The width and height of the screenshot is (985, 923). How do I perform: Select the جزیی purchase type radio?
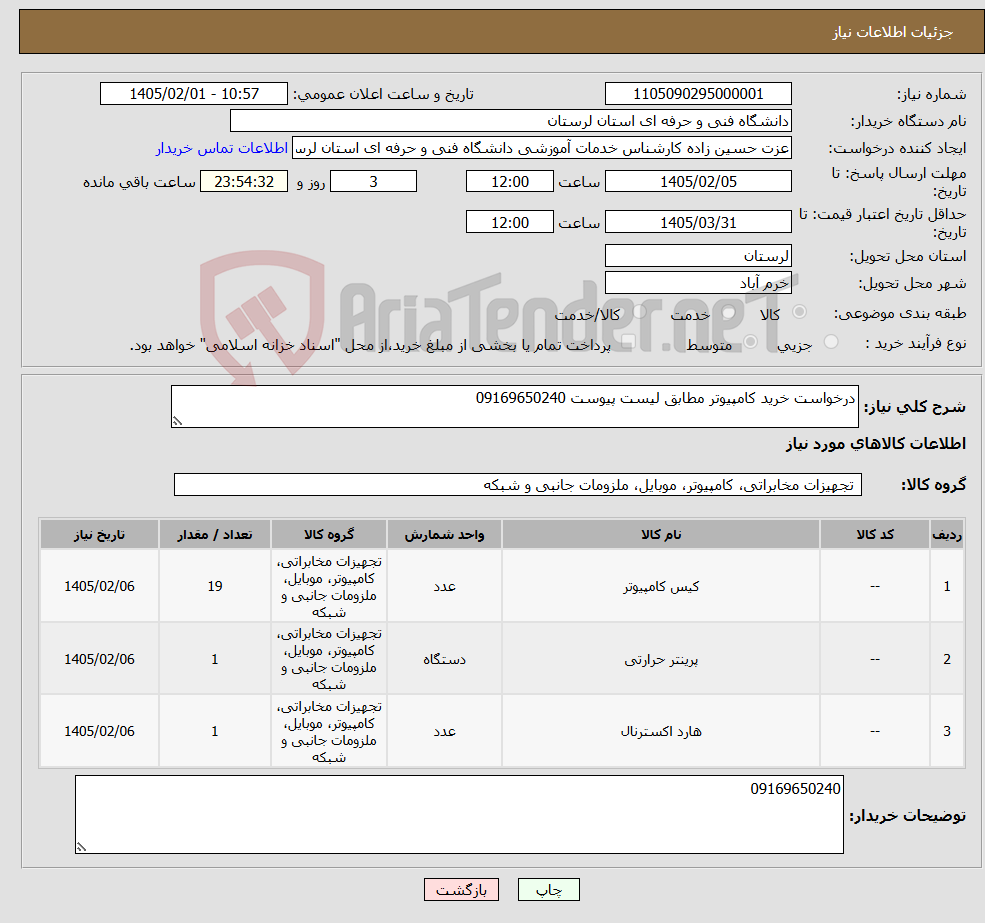click(x=831, y=342)
